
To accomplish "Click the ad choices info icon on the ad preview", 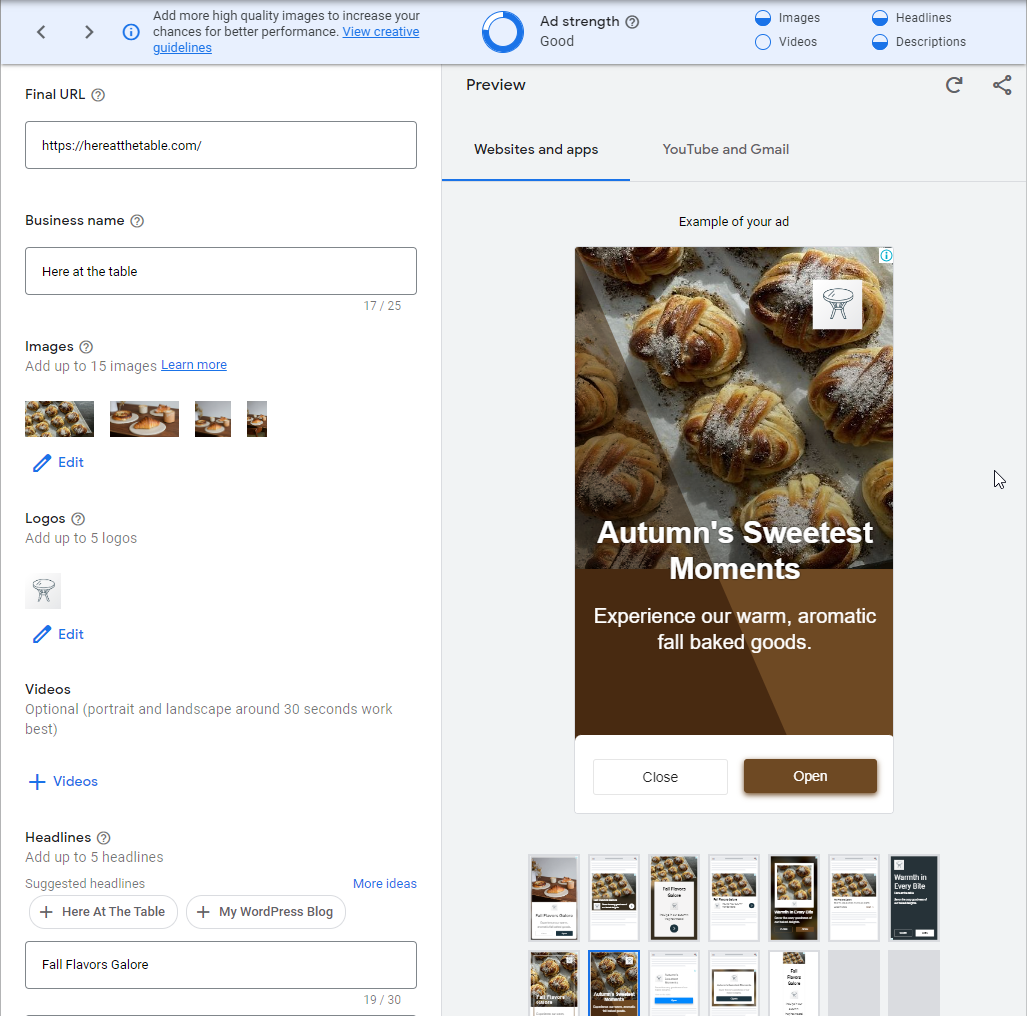I will 886,256.
